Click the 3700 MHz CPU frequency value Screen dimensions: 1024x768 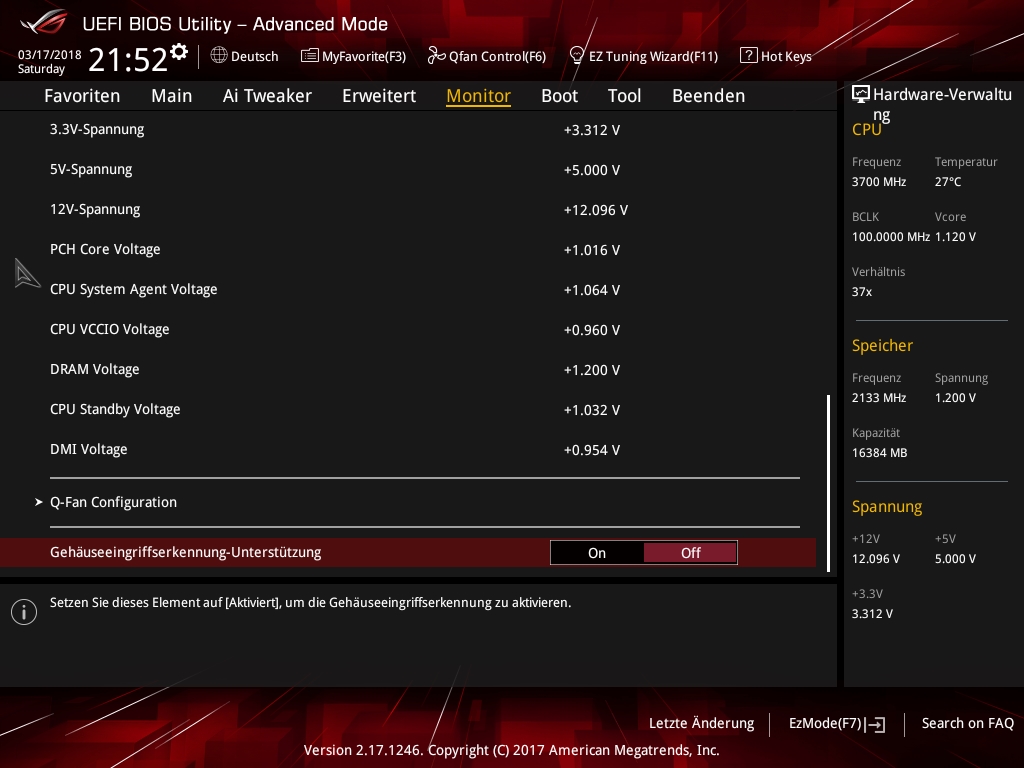[x=879, y=182]
